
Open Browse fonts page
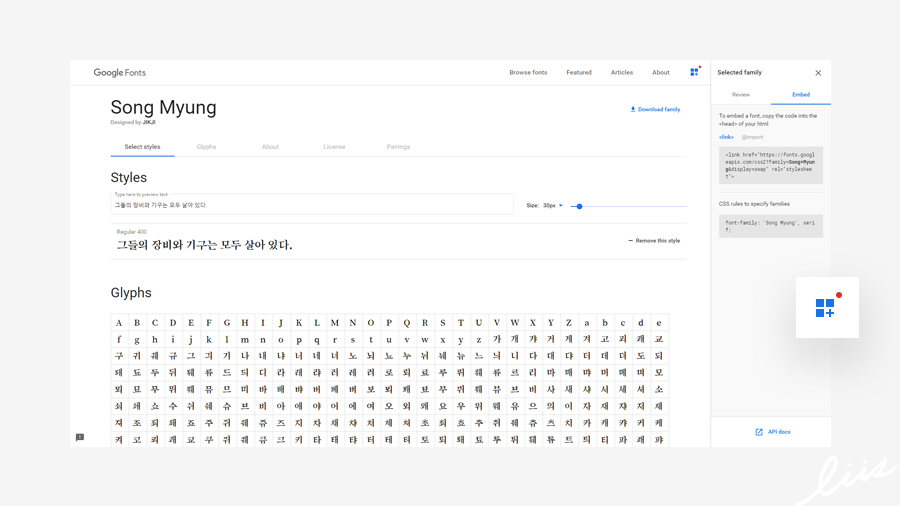tap(528, 73)
